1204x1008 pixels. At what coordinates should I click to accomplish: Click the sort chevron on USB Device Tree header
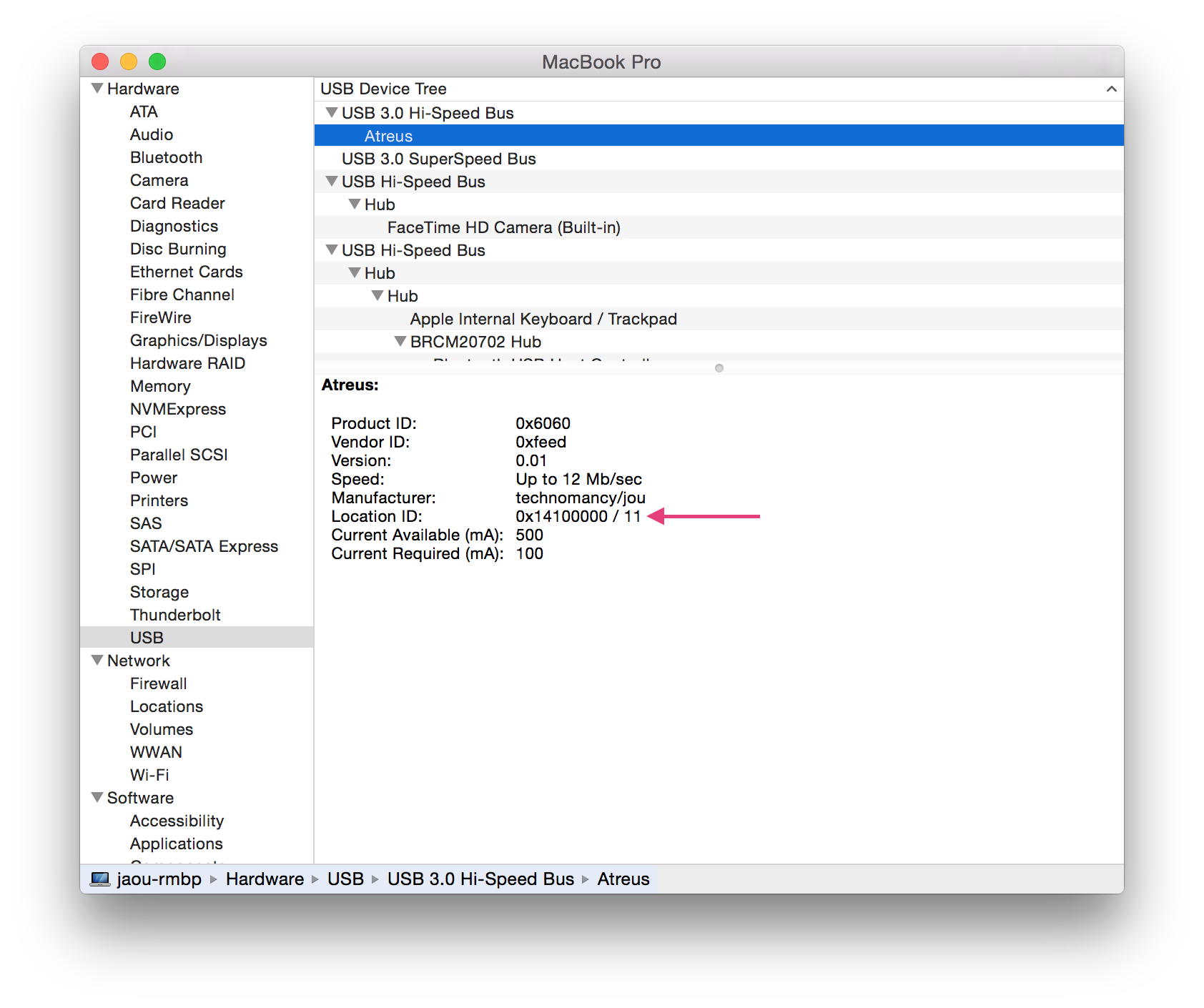[x=1112, y=89]
